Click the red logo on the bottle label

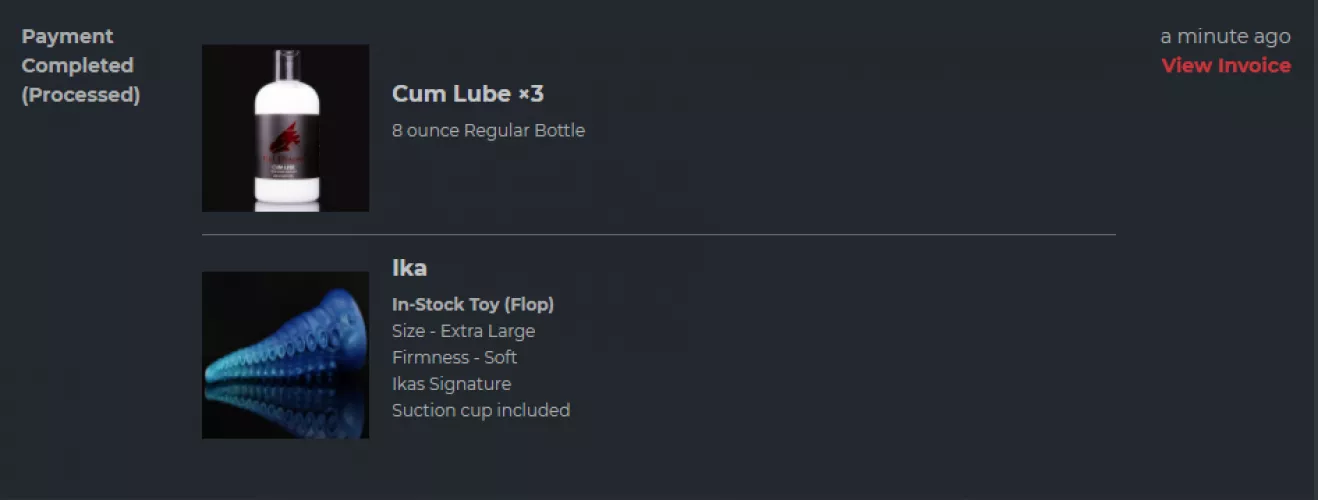pos(285,138)
